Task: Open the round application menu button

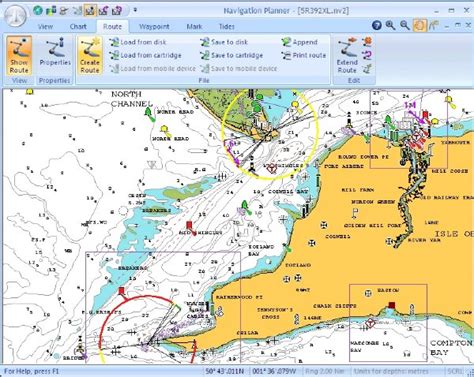Action: [x=15, y=16]
